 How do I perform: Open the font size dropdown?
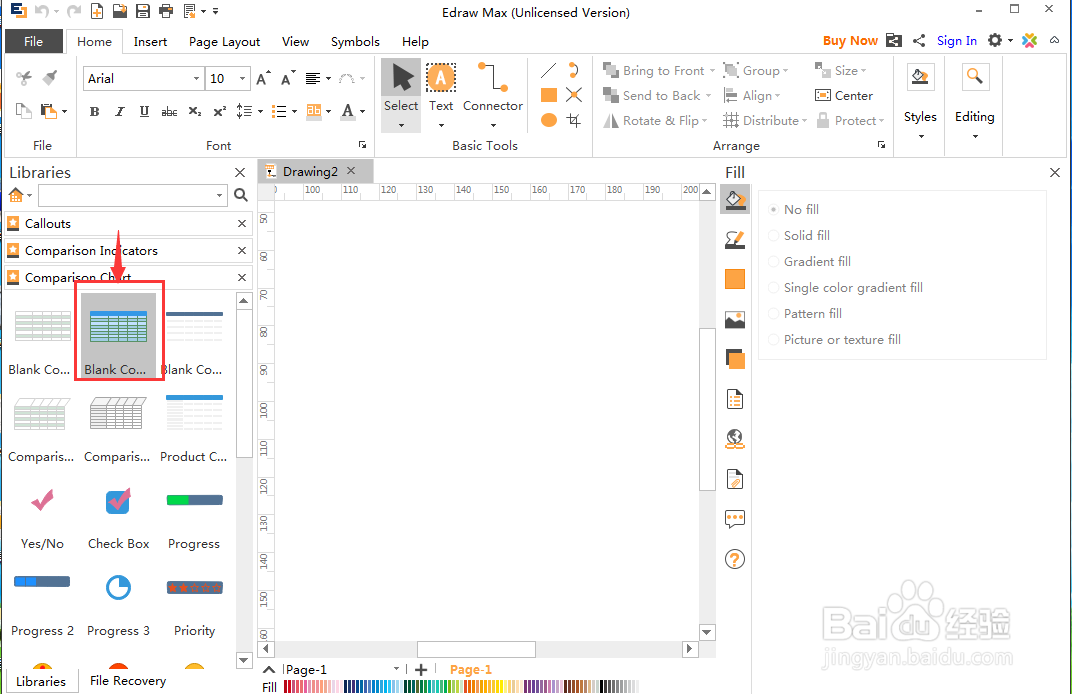point(242,79)
